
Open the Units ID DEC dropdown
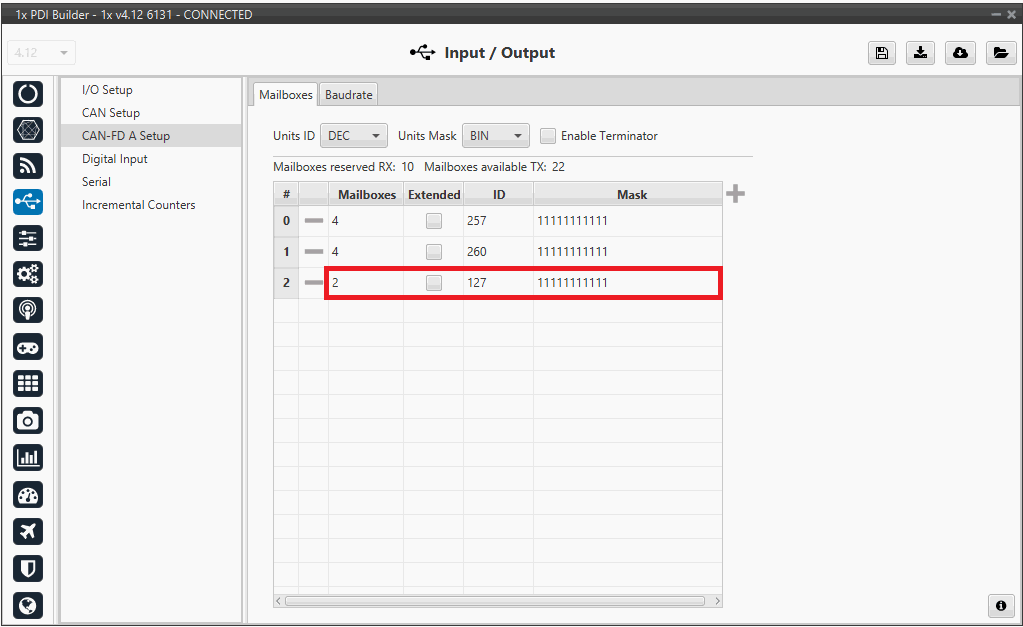click(x=354, y=136)
